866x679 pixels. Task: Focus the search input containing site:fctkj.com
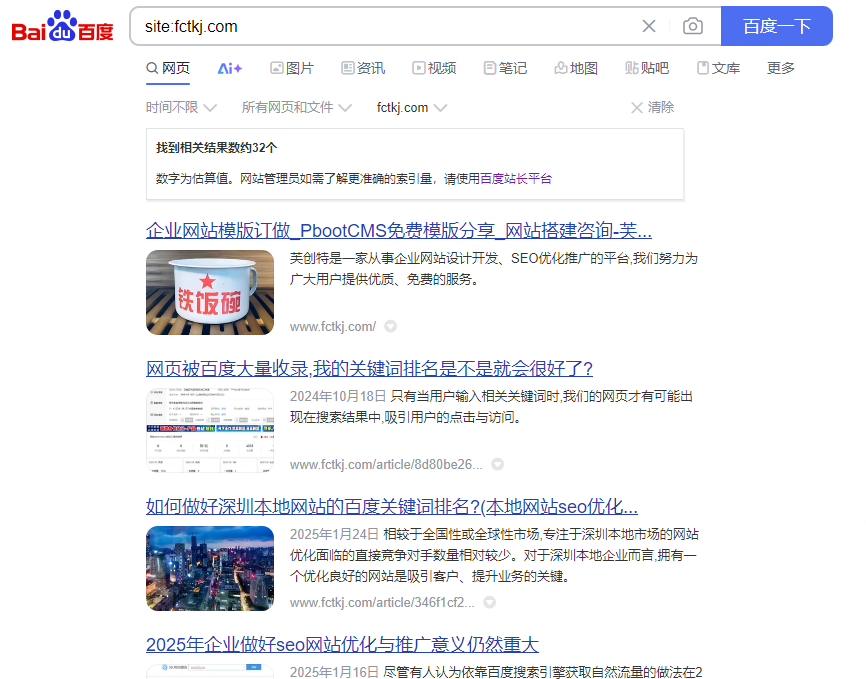point(387,26)
